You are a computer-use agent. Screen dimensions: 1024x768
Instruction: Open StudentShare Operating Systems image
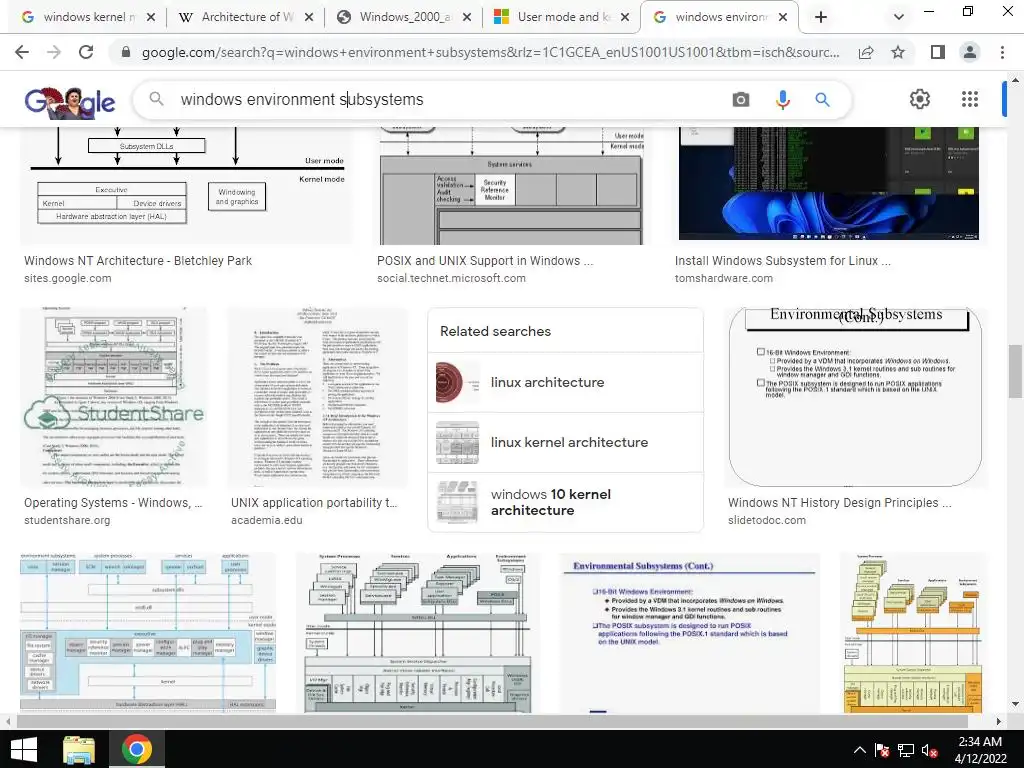114,398
